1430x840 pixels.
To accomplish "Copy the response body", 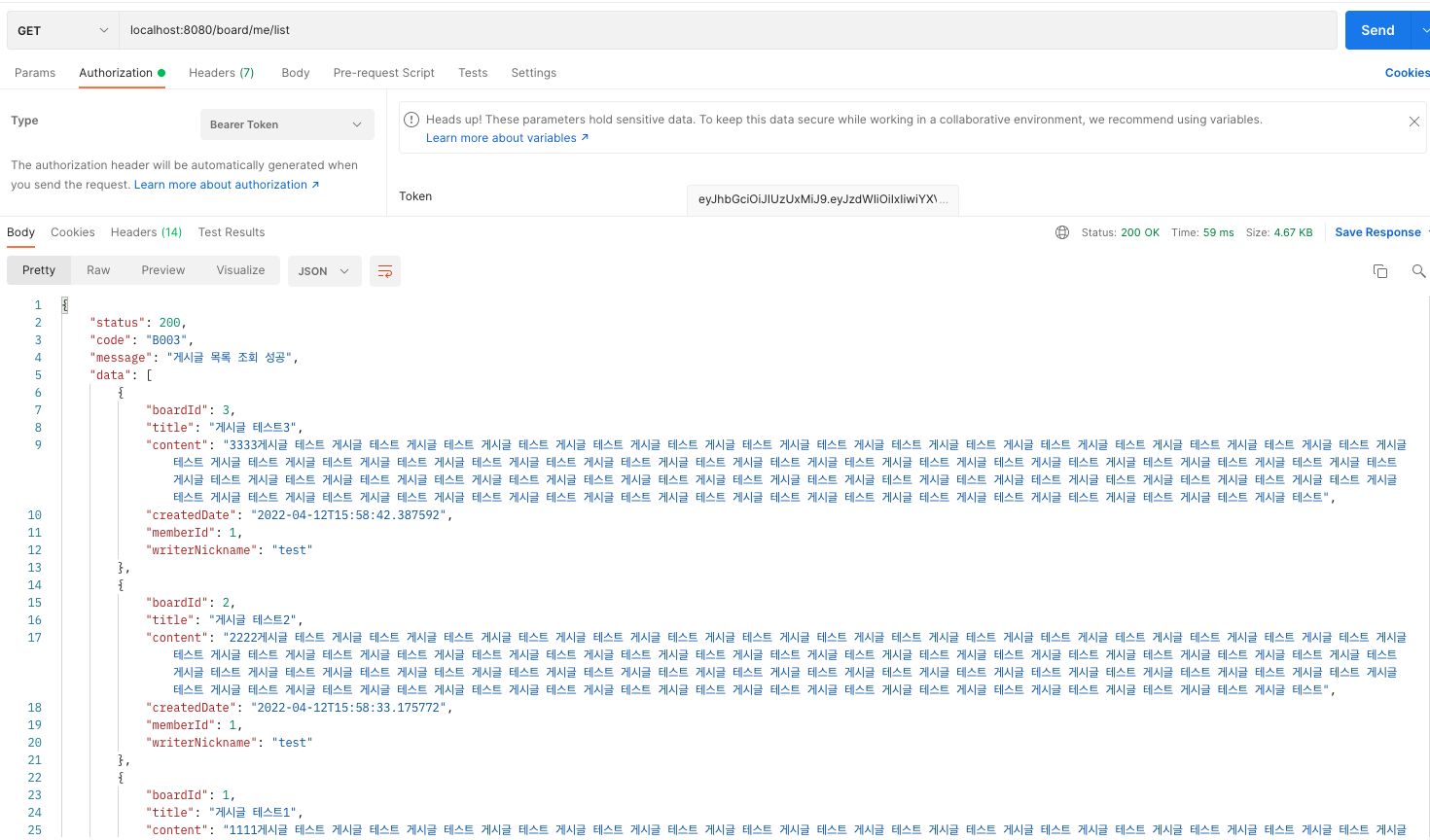I will coord(1380,271).
